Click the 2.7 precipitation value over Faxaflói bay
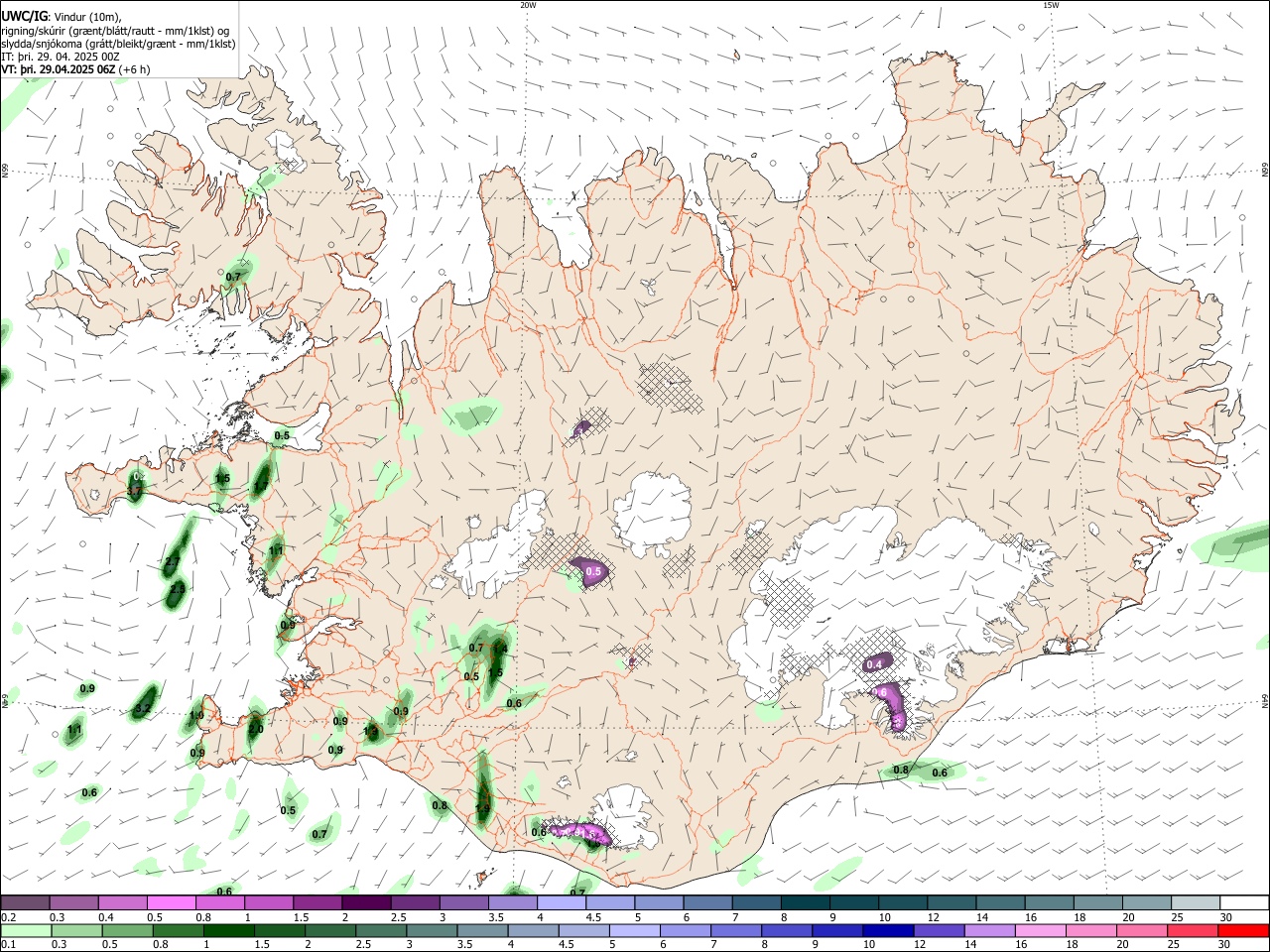This screenshot has width=1270, height=952. click(x=173, y=561)
